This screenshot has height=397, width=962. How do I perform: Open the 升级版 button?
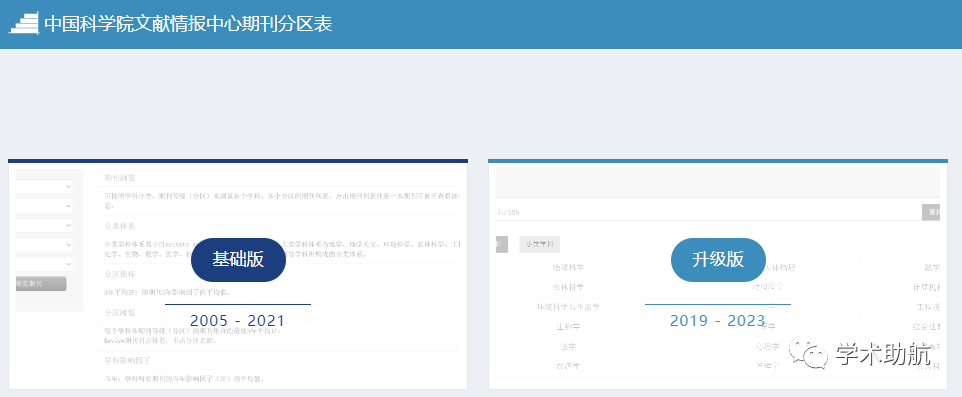tap(718, 260)
